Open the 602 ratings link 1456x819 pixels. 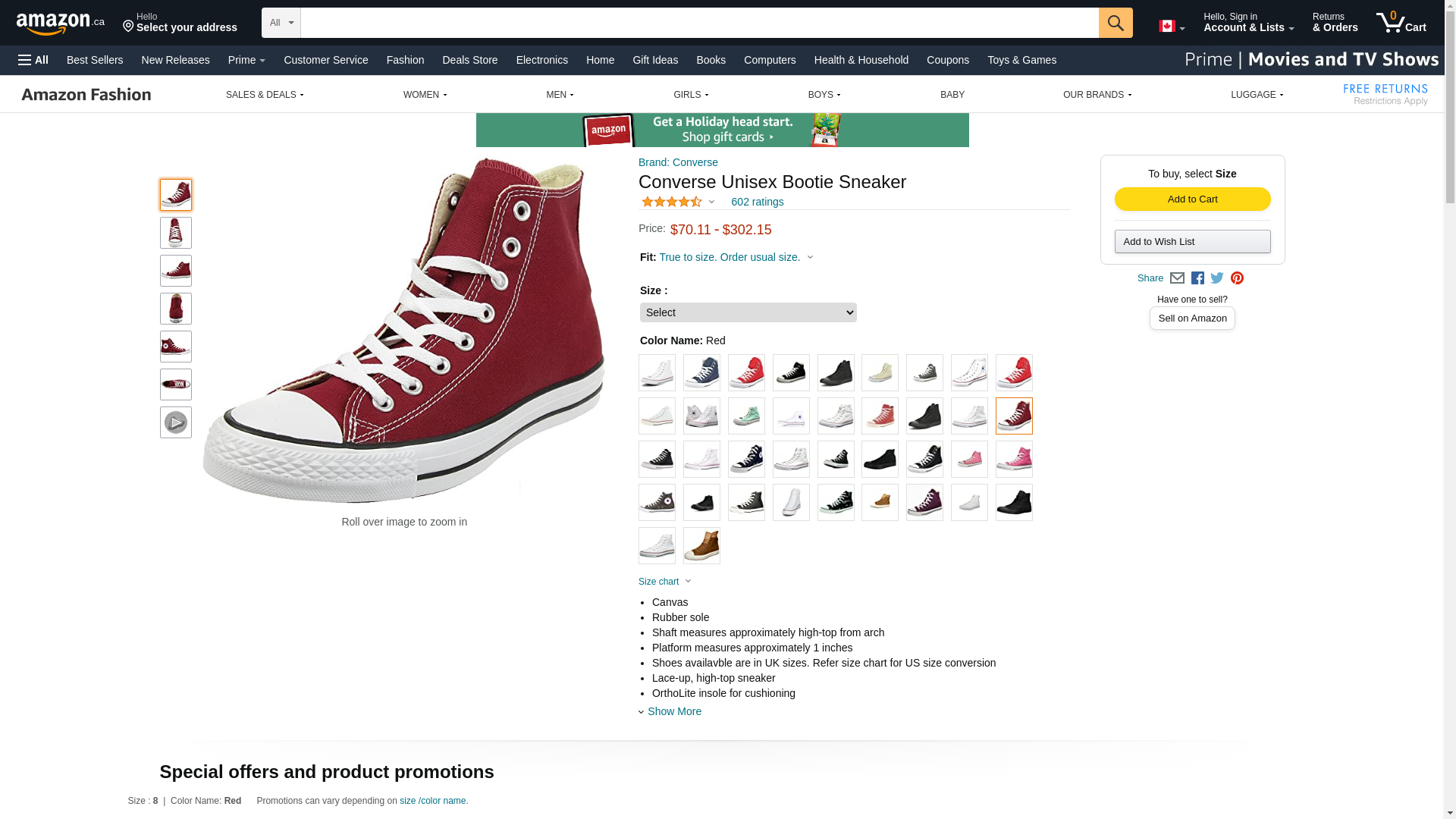(x=757, y=202)
